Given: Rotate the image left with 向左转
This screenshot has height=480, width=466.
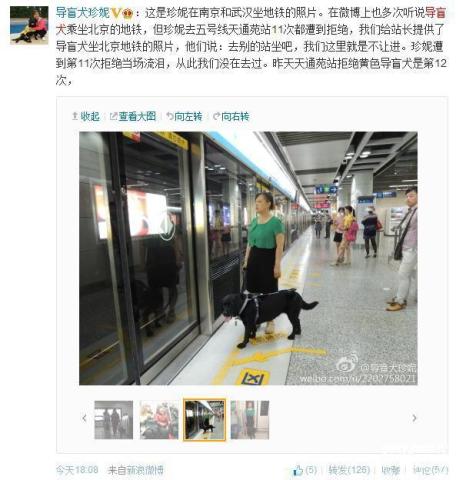Looking at the screenshot, I should (184, 116).
